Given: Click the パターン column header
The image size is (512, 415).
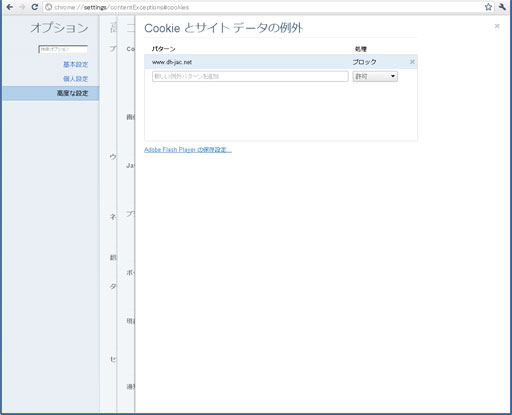Looking at the screenshot, I should (x=163, y=49).
